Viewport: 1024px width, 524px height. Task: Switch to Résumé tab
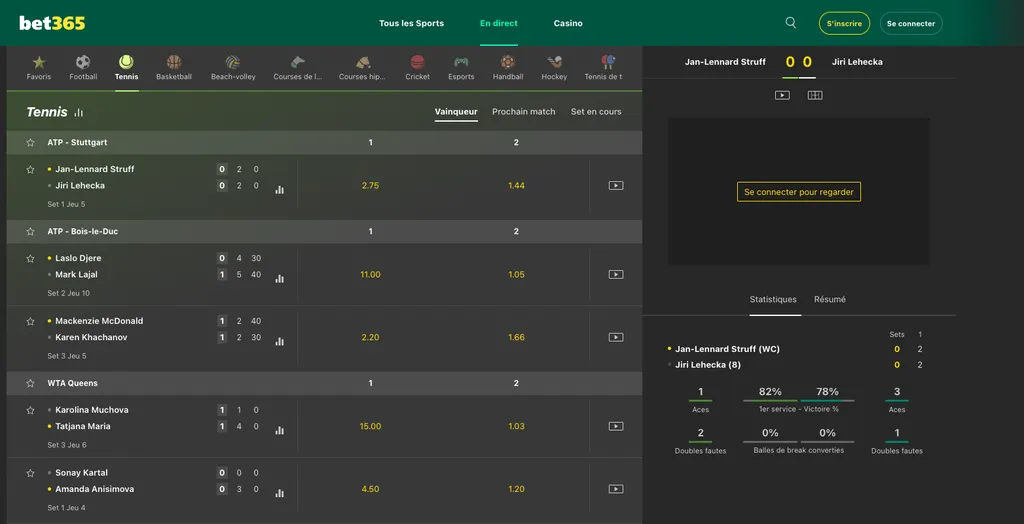[x=830, y=299]
